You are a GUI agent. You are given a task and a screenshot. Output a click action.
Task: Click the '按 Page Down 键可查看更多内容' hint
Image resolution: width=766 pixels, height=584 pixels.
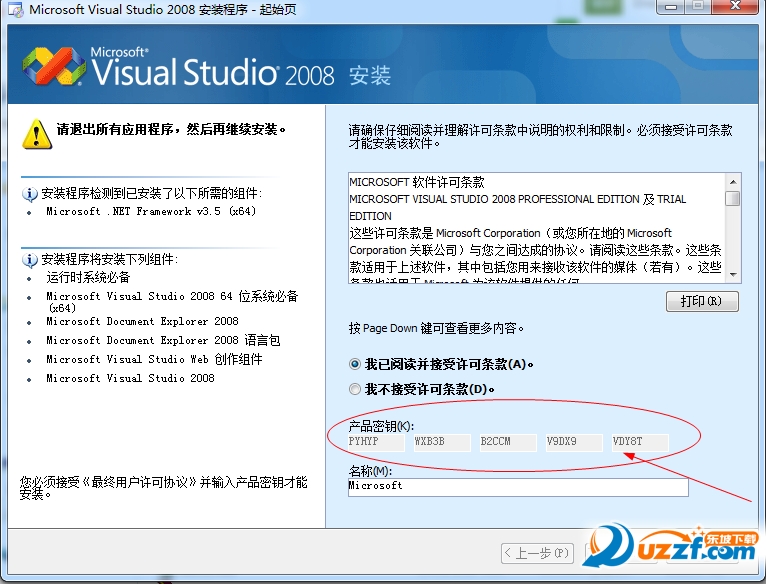click(x=436, y=328)
